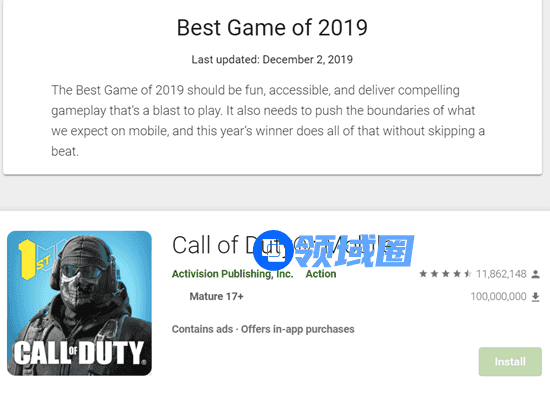Open the Call of Duty app icon

pyautogui.click(x=79, y=303)
